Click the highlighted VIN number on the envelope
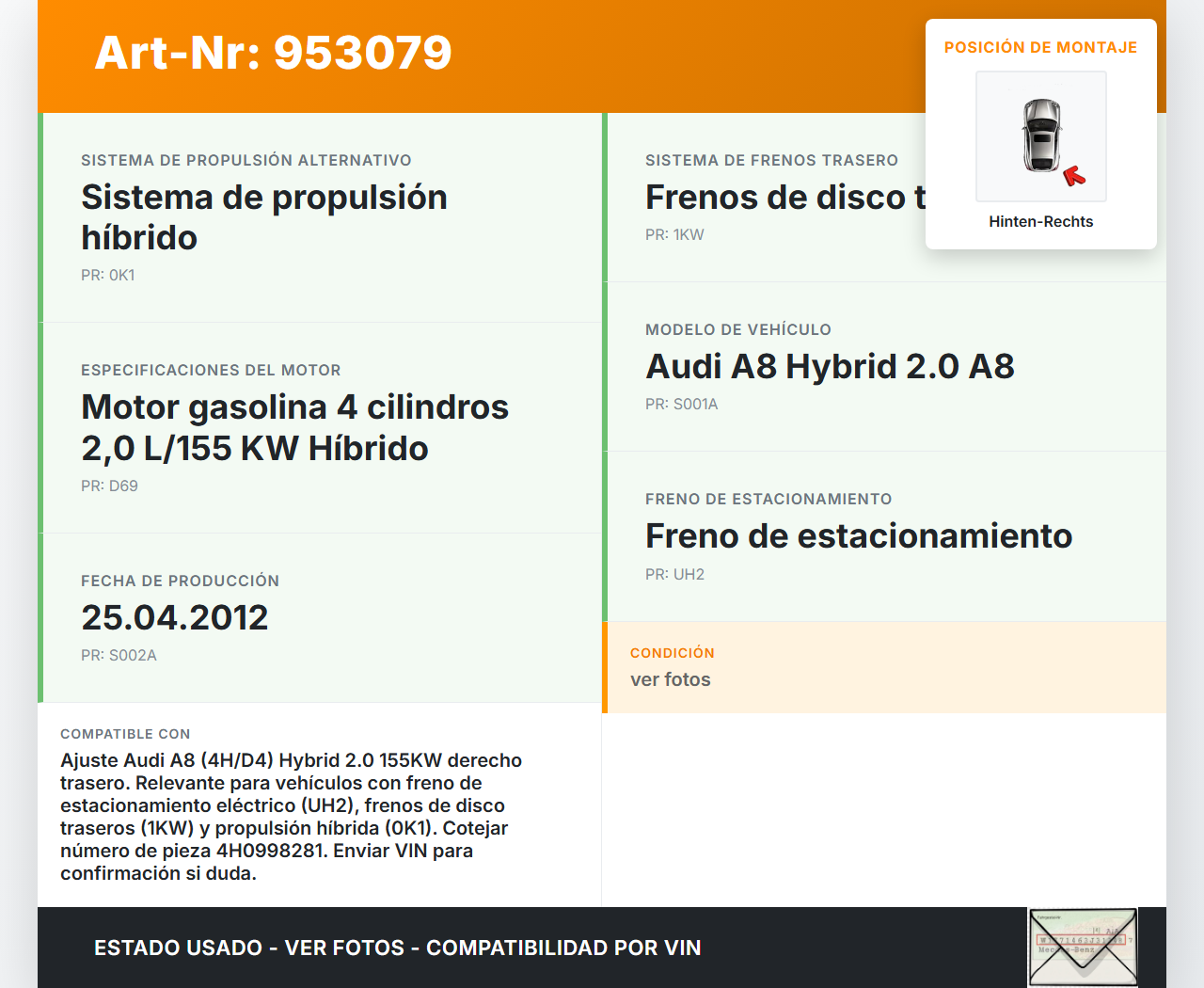The width and height of the screenshot is (1204, 988). (1082, 941)
